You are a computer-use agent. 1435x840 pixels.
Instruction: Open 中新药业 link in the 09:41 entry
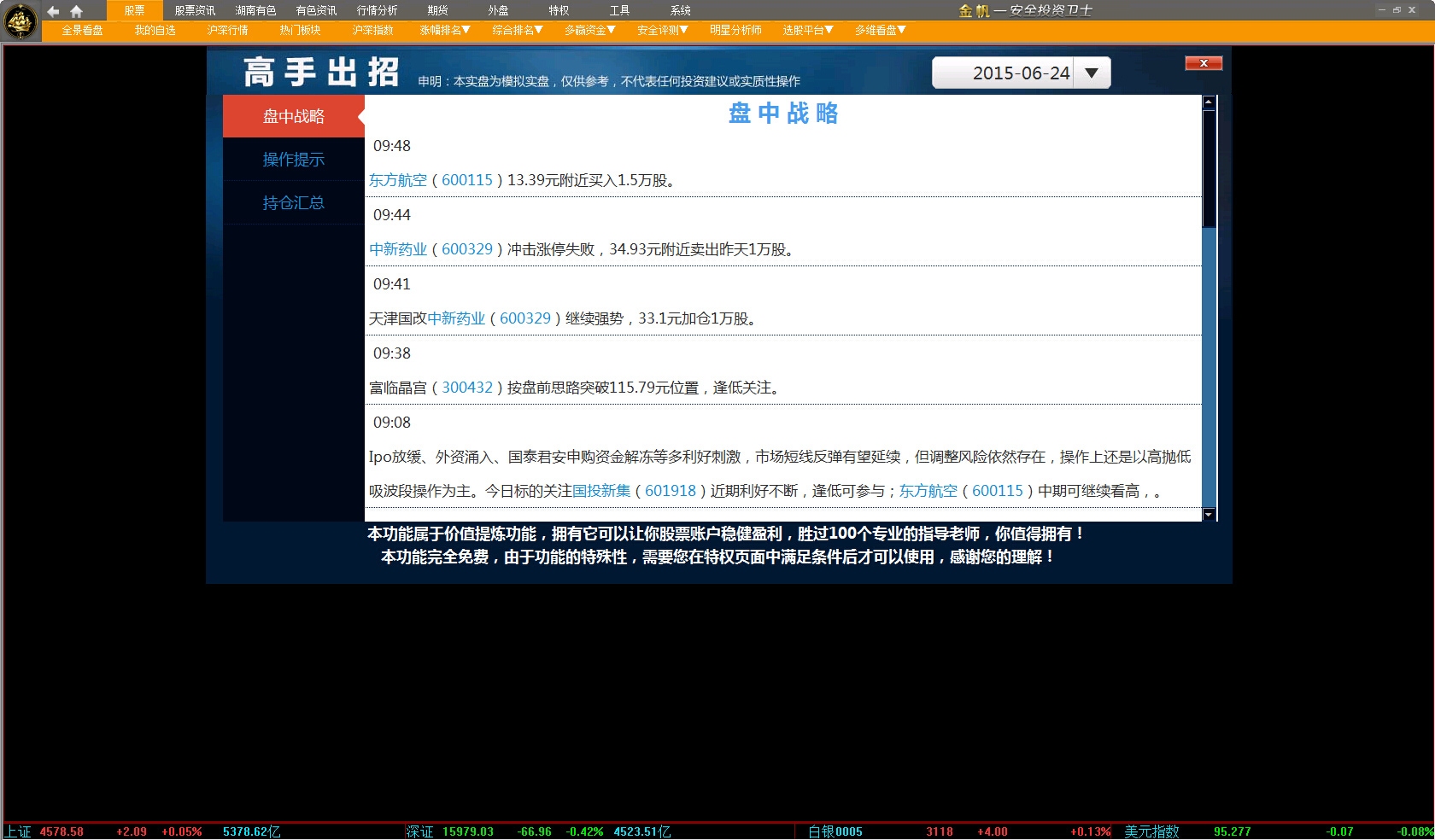(x=456, y=318)
